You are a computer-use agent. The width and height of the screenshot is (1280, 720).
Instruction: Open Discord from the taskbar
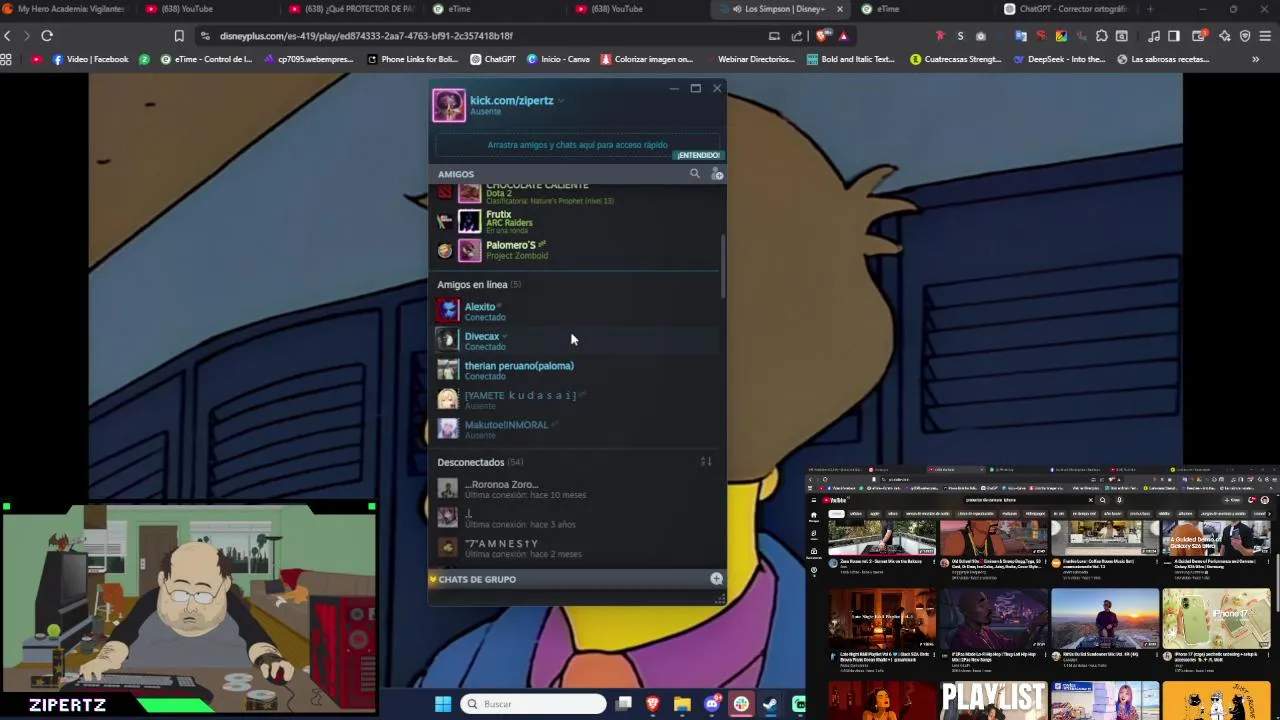coord(712,704)
